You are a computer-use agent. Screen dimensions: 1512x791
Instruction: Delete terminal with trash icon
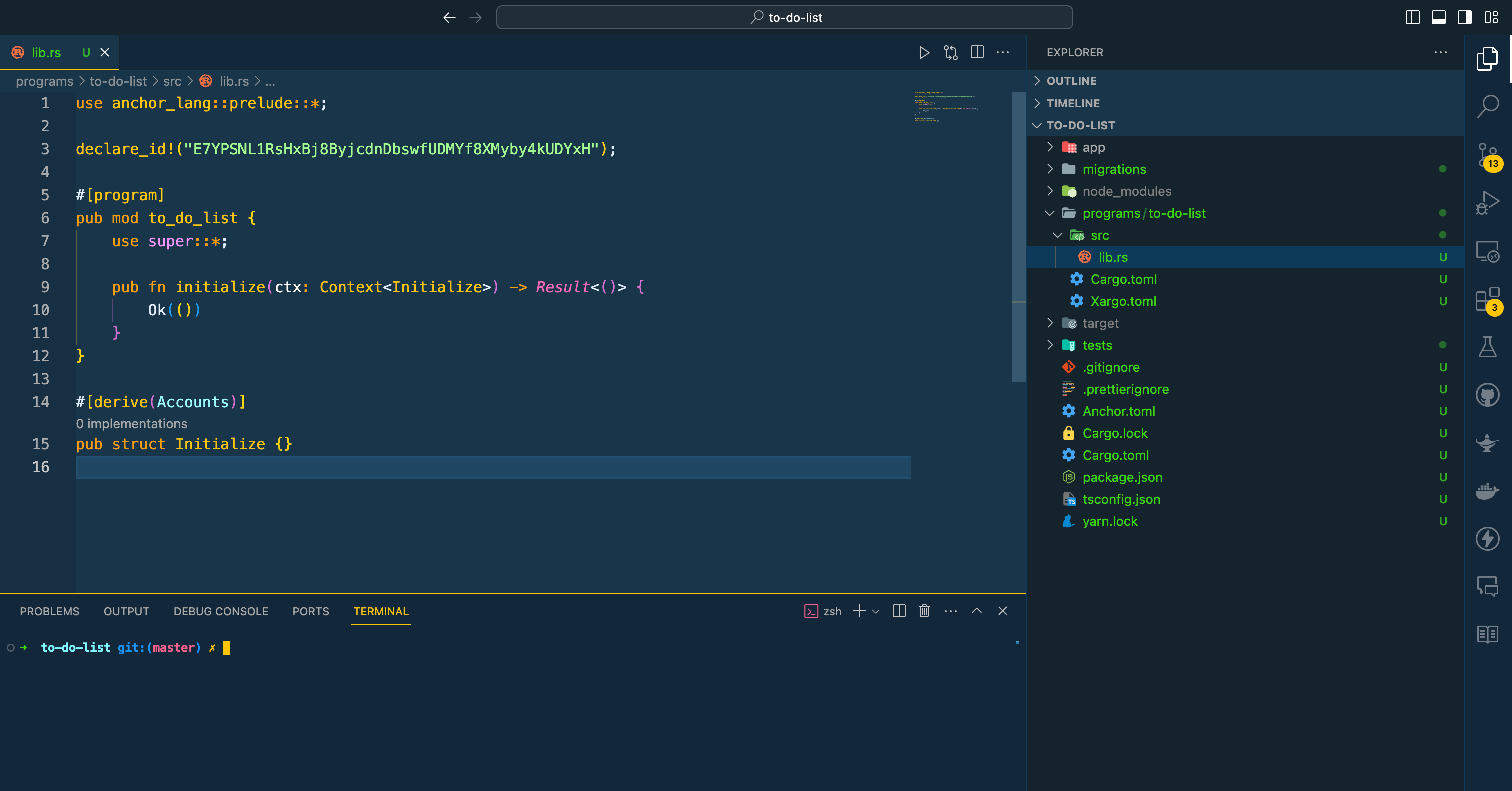point(924,611)
